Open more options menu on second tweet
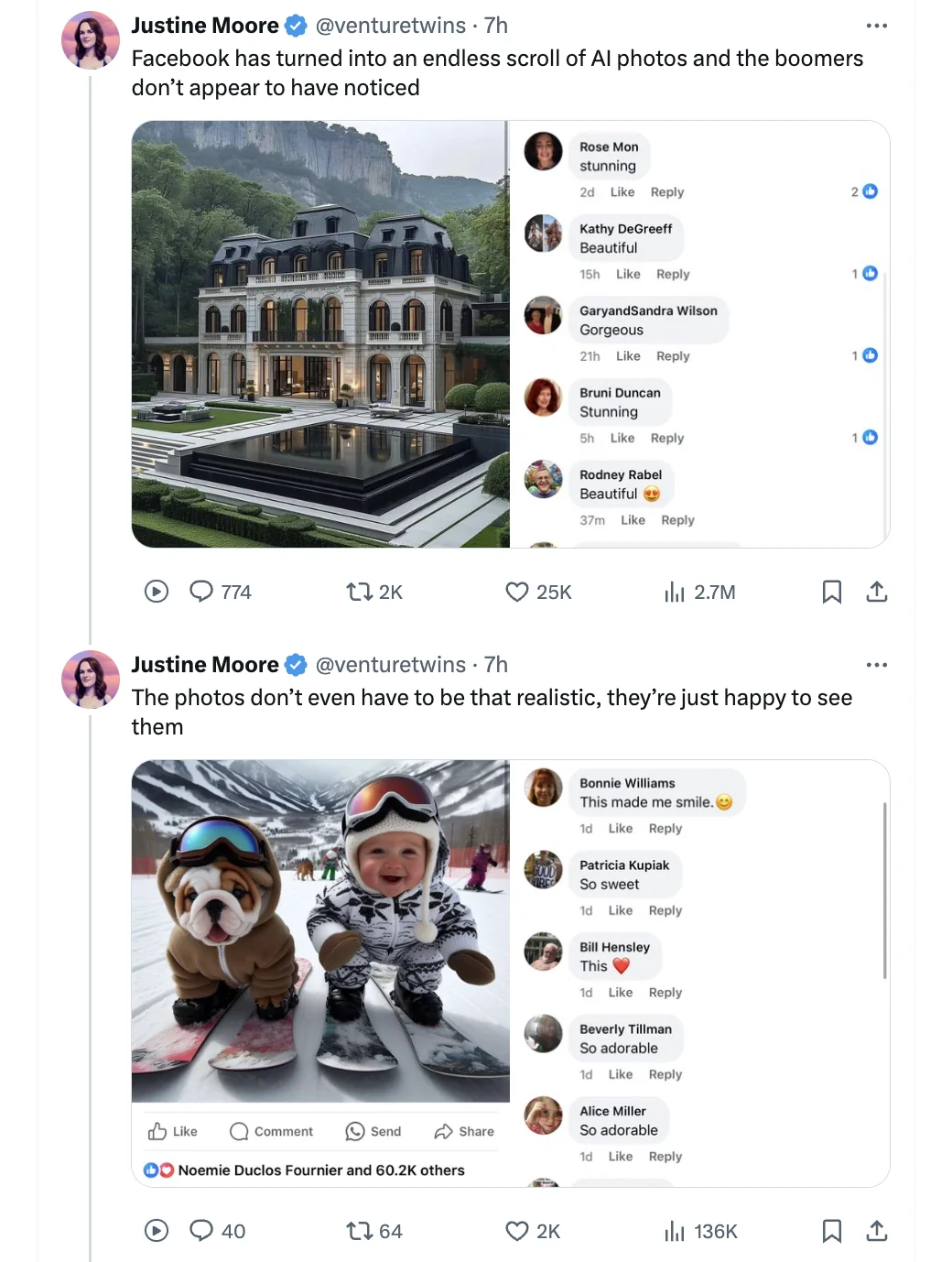Screen dimensions: 952x1262 pyautogui.click(x=877, y=665)
